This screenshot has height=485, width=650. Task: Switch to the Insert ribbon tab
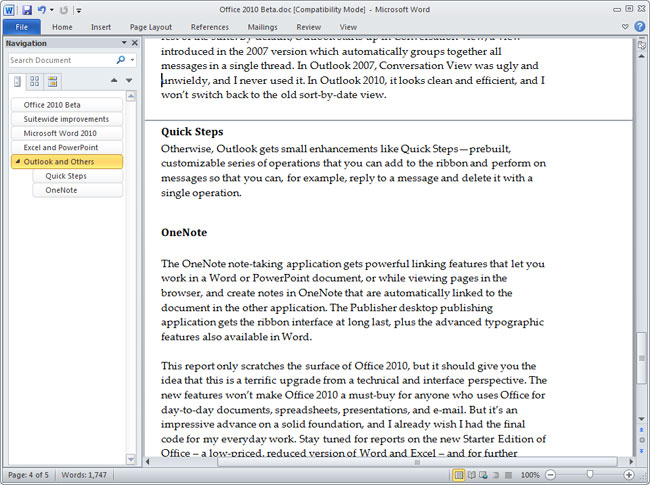click(101, 27)
